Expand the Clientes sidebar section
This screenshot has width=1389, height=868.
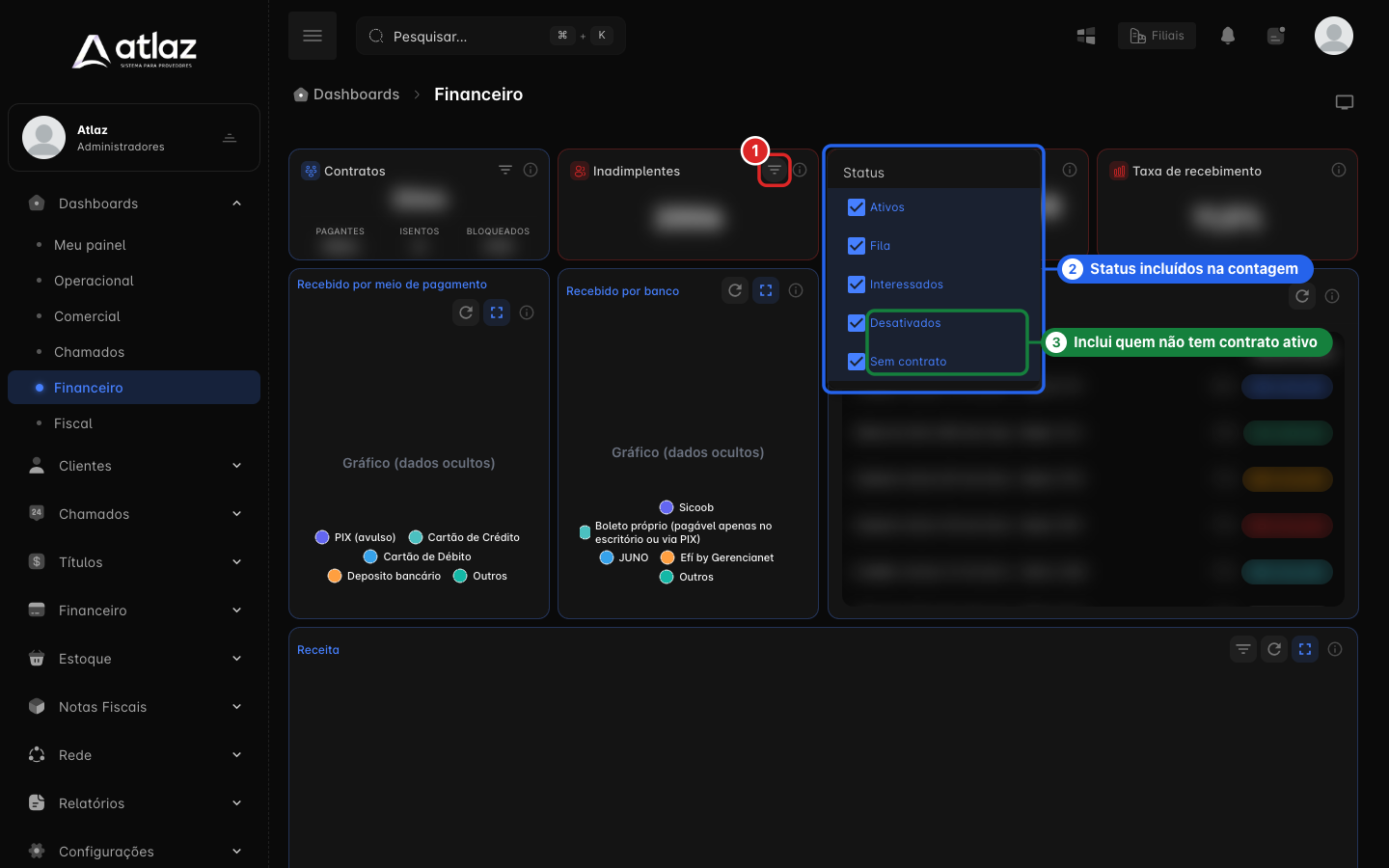[x=134, y=466]
